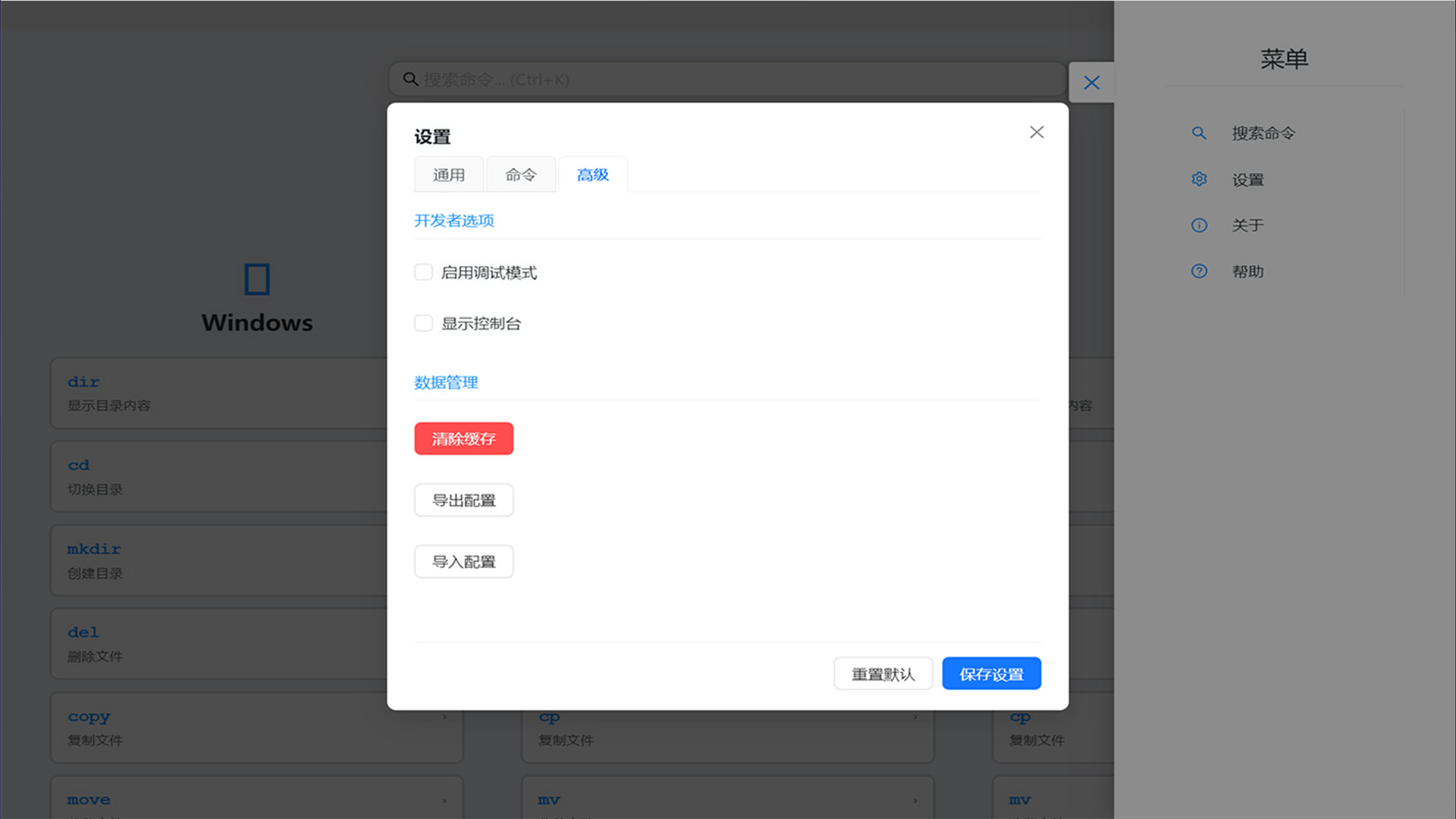Viewport: 1456px width, 819px height.
Task: Select the 高级 tab
Action: (x=593, y=175)
